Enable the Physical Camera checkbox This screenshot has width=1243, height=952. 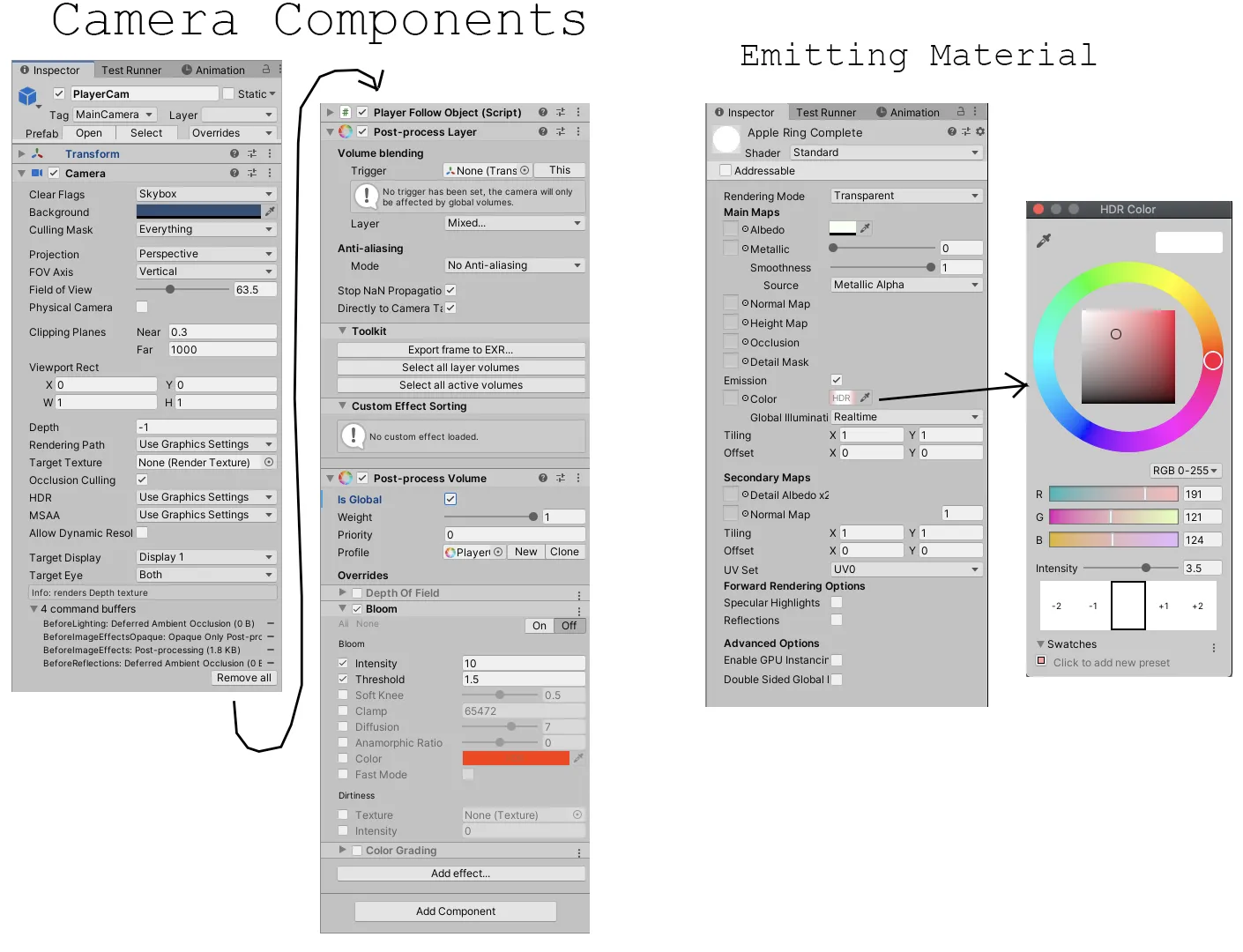tap(142, 307)
